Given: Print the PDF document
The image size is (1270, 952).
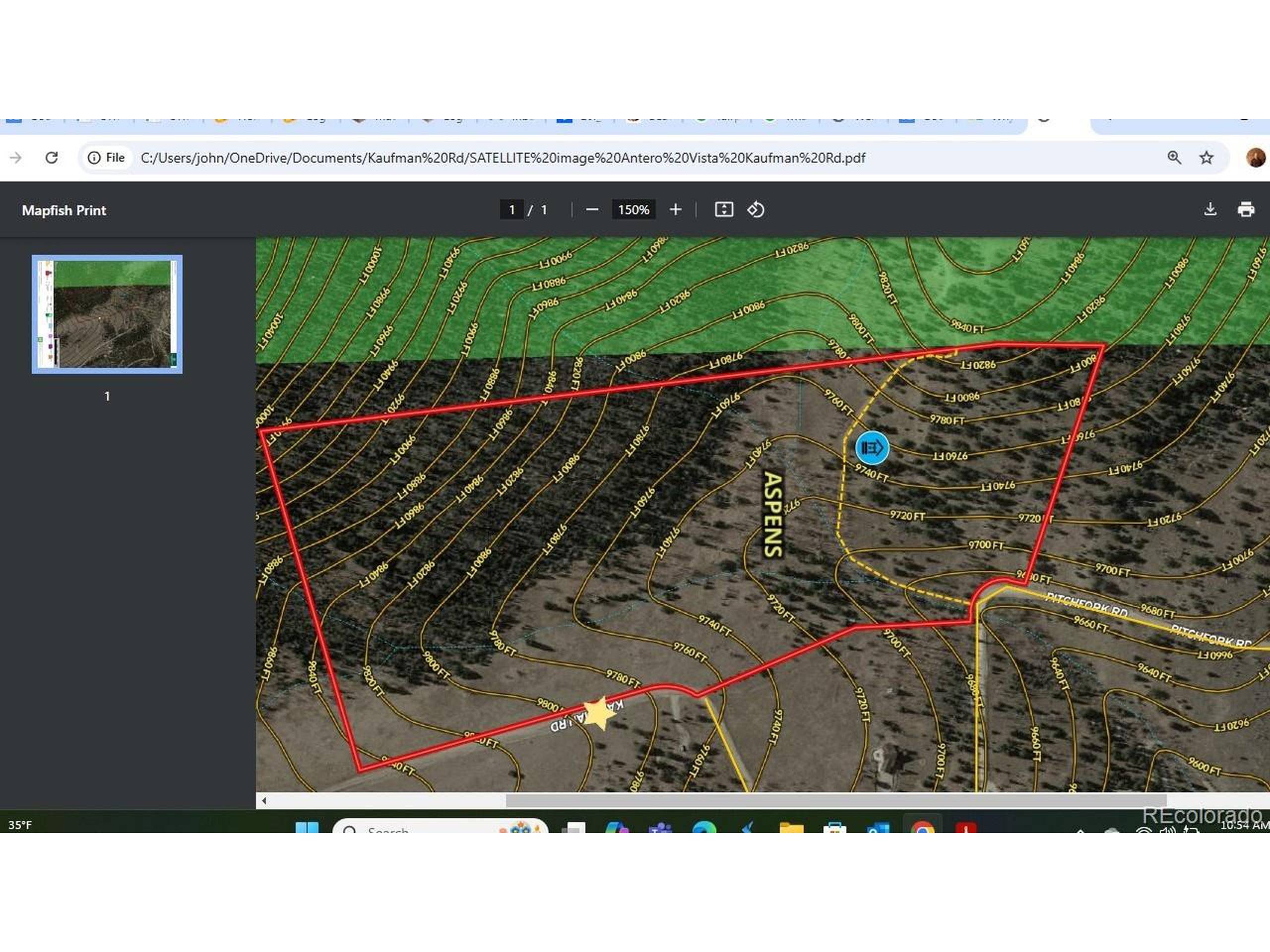Looking at the screenshot, I should [1246, 209].
